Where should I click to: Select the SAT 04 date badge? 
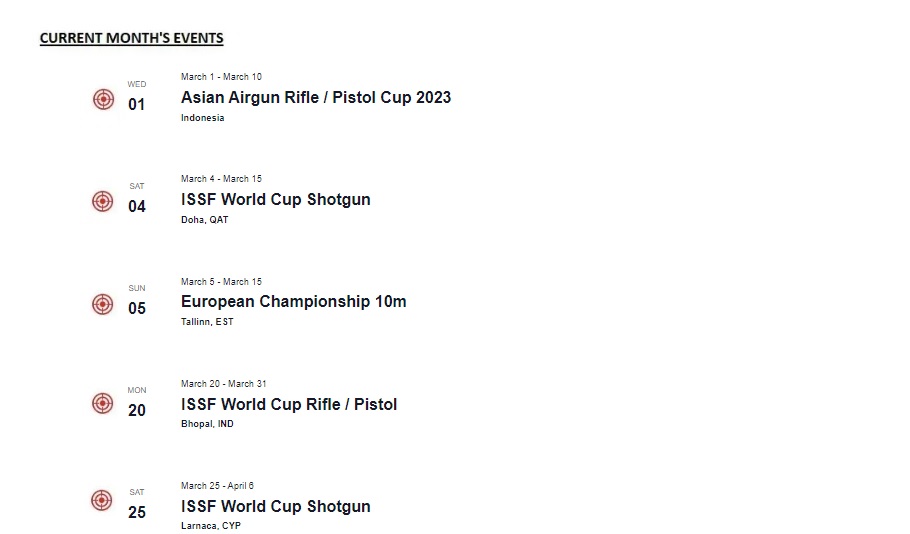[x=137, y=200]
